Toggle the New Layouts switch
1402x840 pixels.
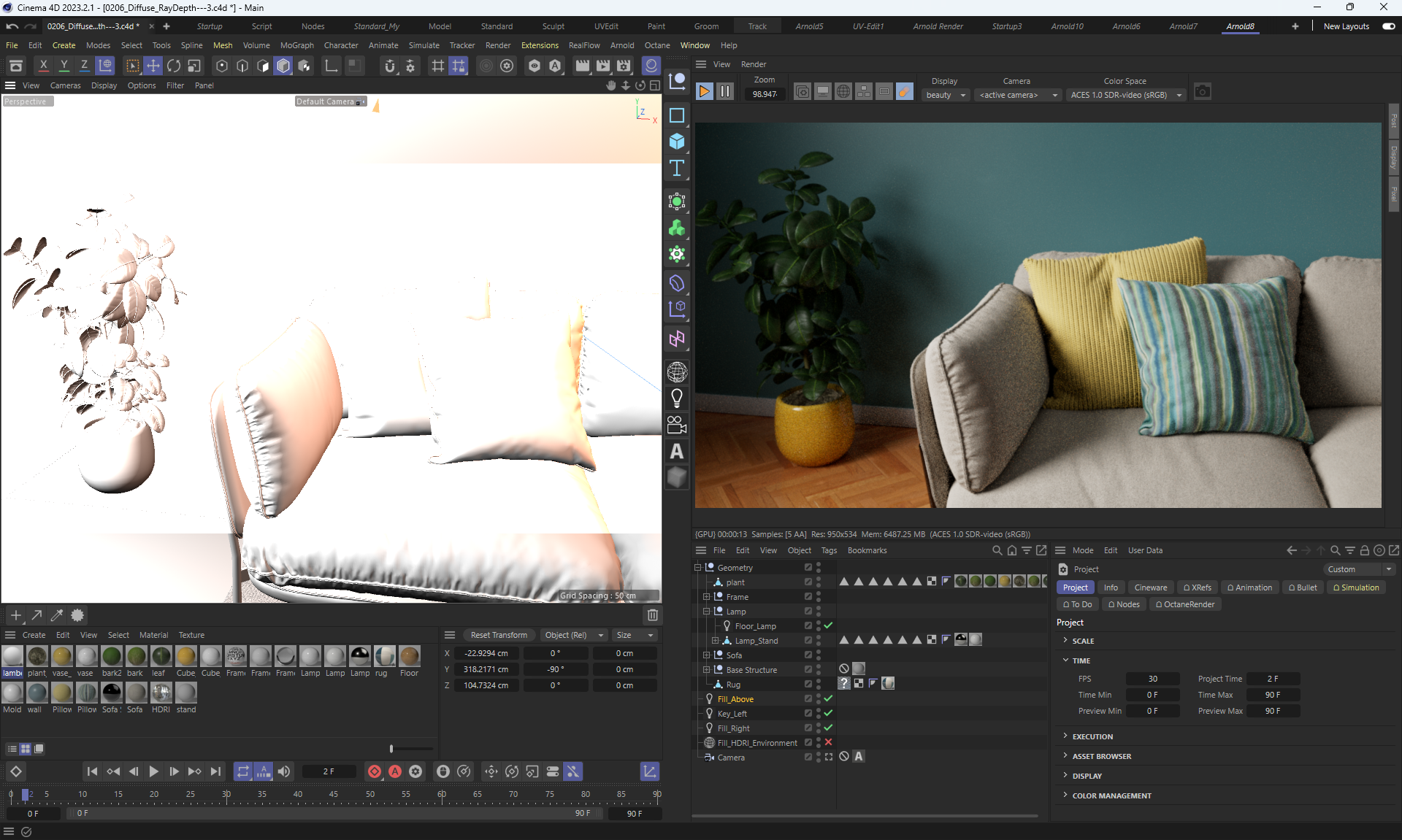coord(1388,26)
